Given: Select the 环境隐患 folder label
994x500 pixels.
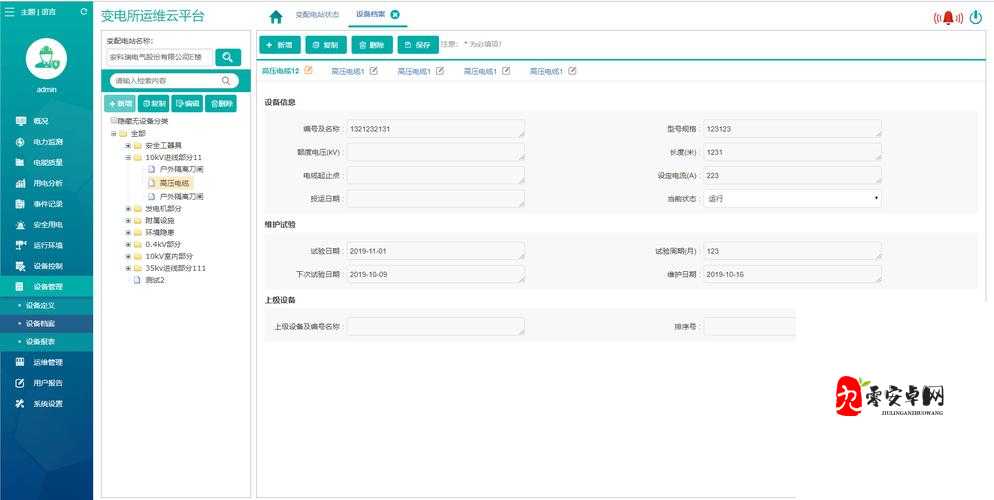Looking at the screenshot, I should pyautogui.click(x=160, y=233).
